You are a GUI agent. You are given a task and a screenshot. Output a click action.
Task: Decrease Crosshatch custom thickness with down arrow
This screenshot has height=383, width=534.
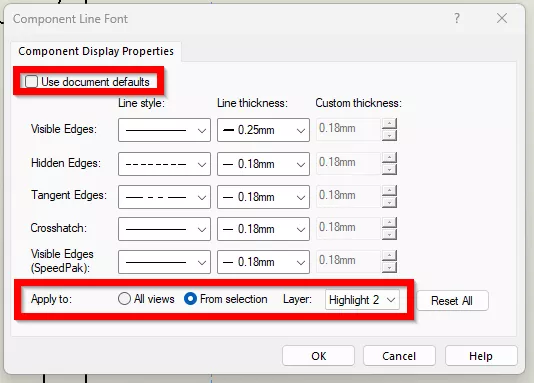point(389,235)
